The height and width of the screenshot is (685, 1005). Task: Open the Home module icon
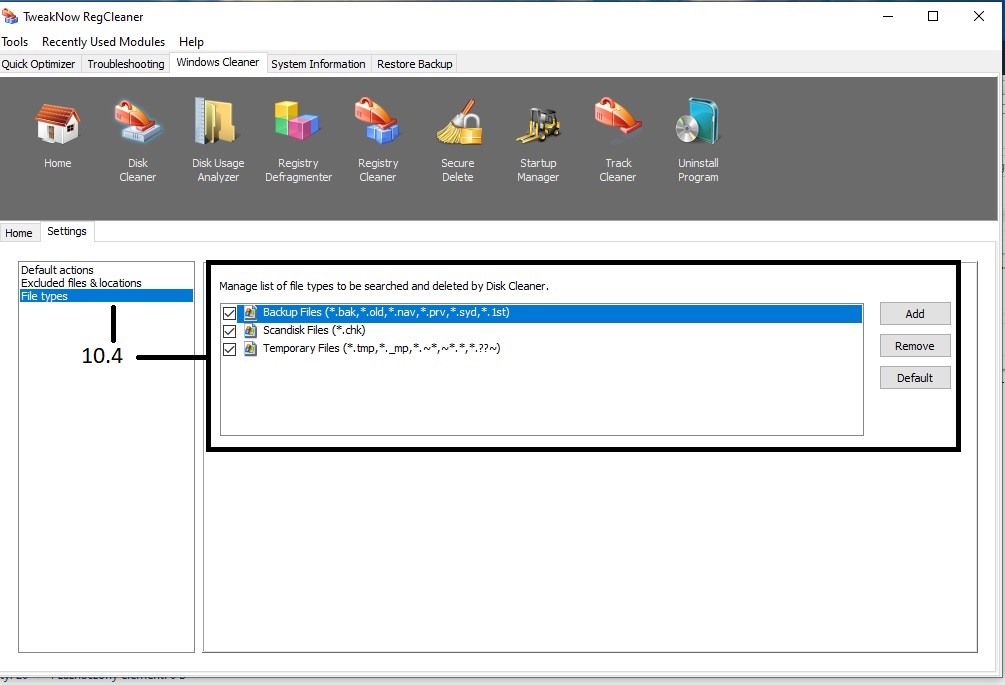(x=58, y=123)
